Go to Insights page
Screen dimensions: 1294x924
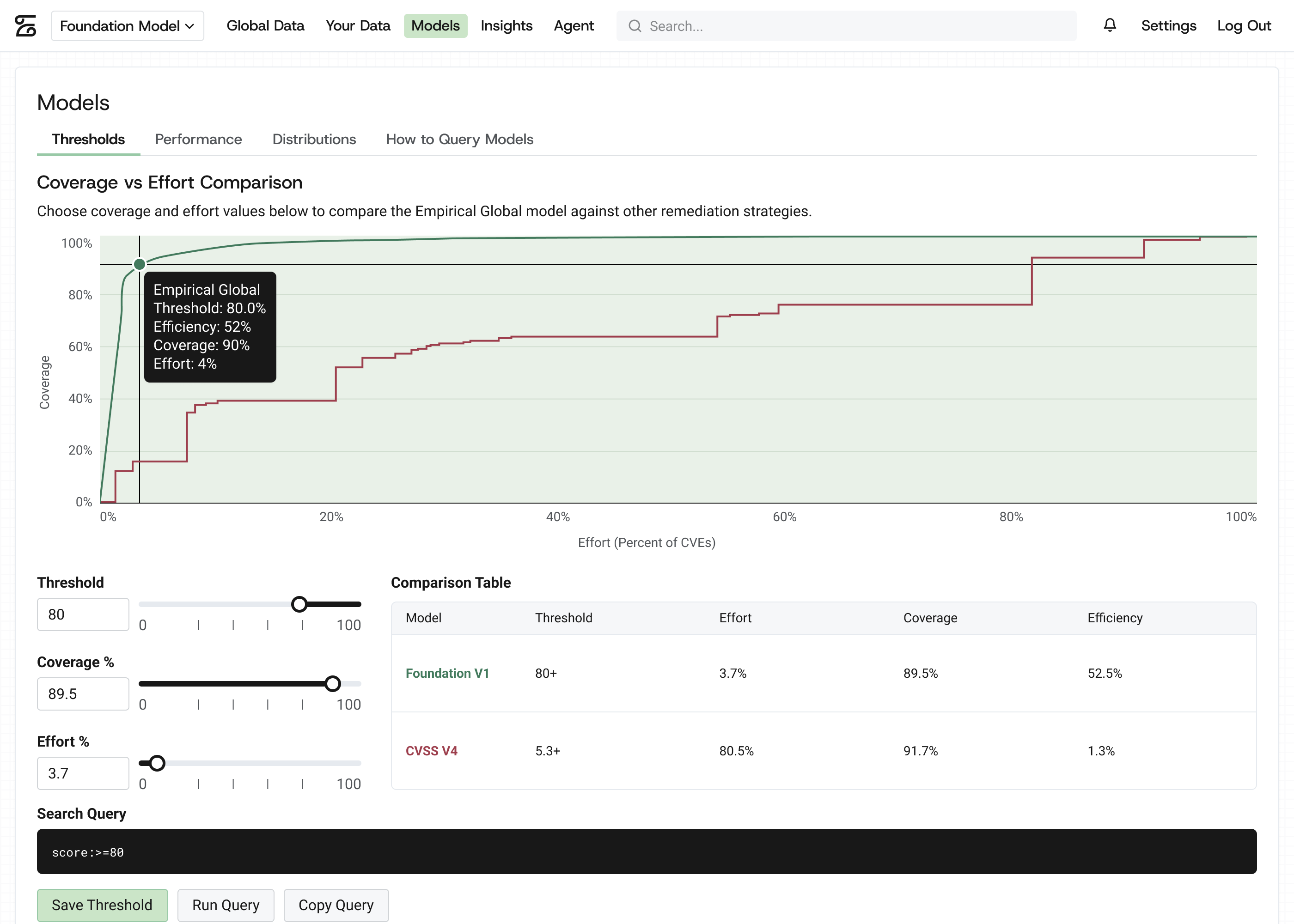[507, 25]
